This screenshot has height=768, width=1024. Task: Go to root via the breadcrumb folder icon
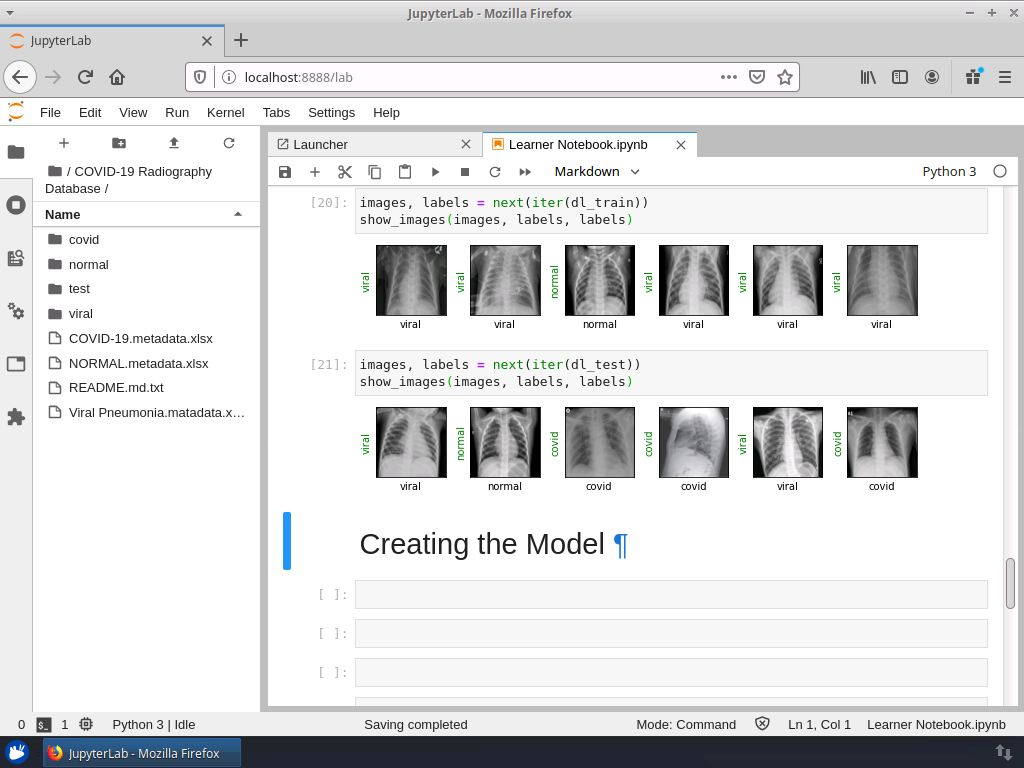55,171
